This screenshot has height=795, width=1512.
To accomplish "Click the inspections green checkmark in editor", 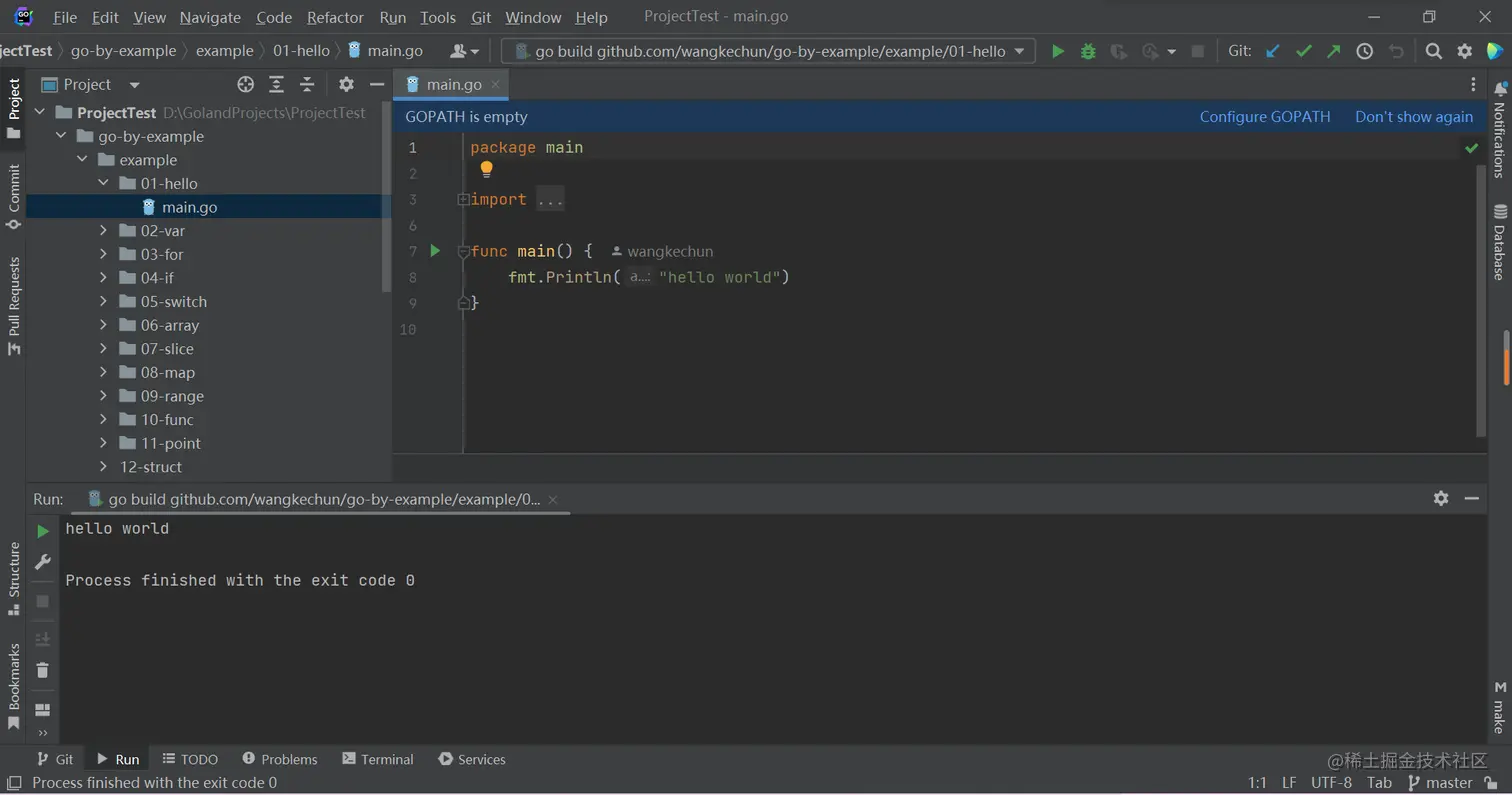I will coord(1471,148).
